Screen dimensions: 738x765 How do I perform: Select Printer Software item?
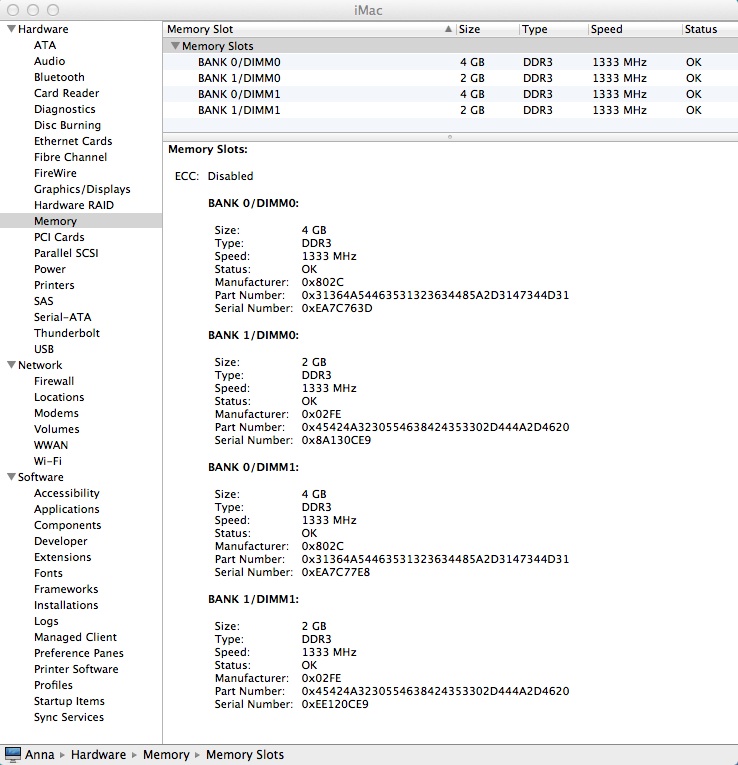point(76,669)
